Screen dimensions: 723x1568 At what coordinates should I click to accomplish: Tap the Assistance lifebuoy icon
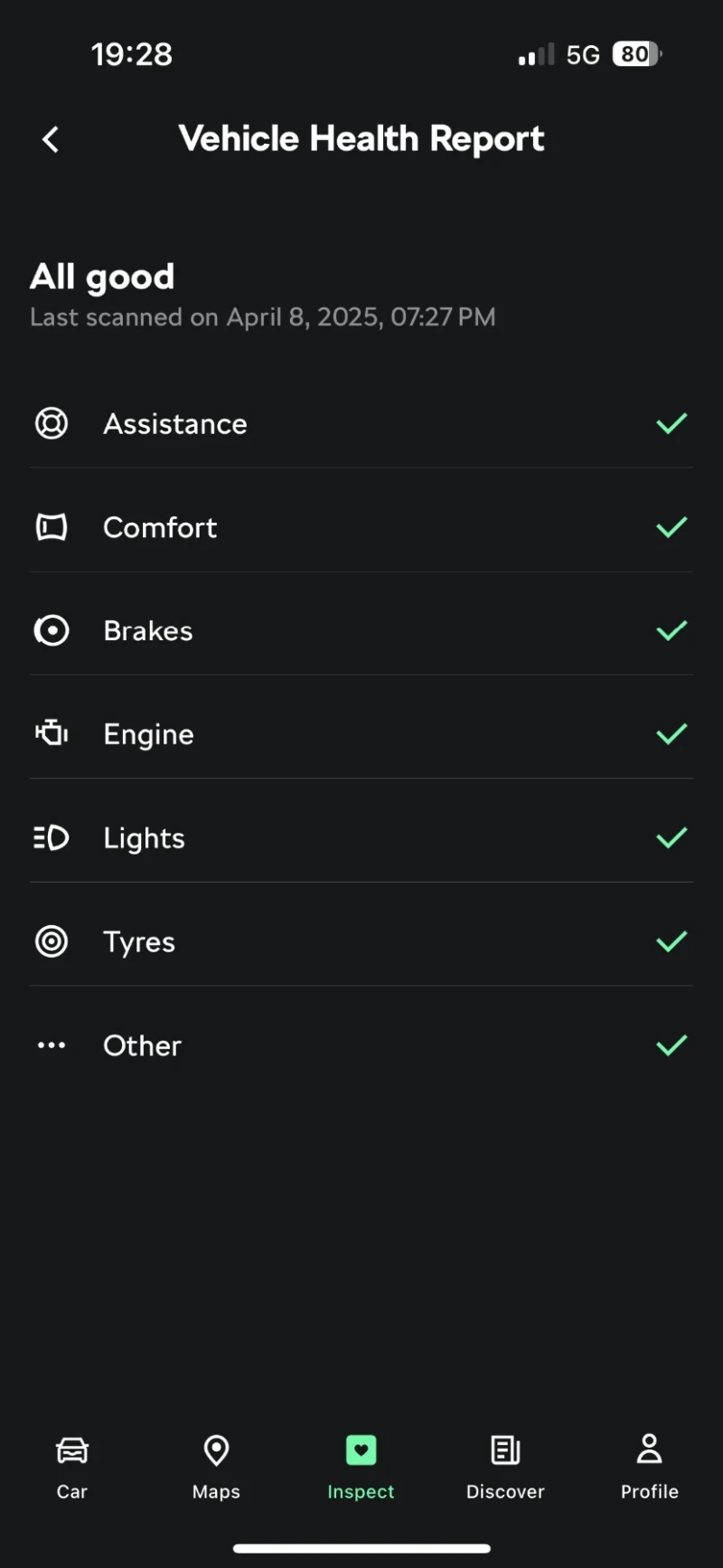(52, 423)
